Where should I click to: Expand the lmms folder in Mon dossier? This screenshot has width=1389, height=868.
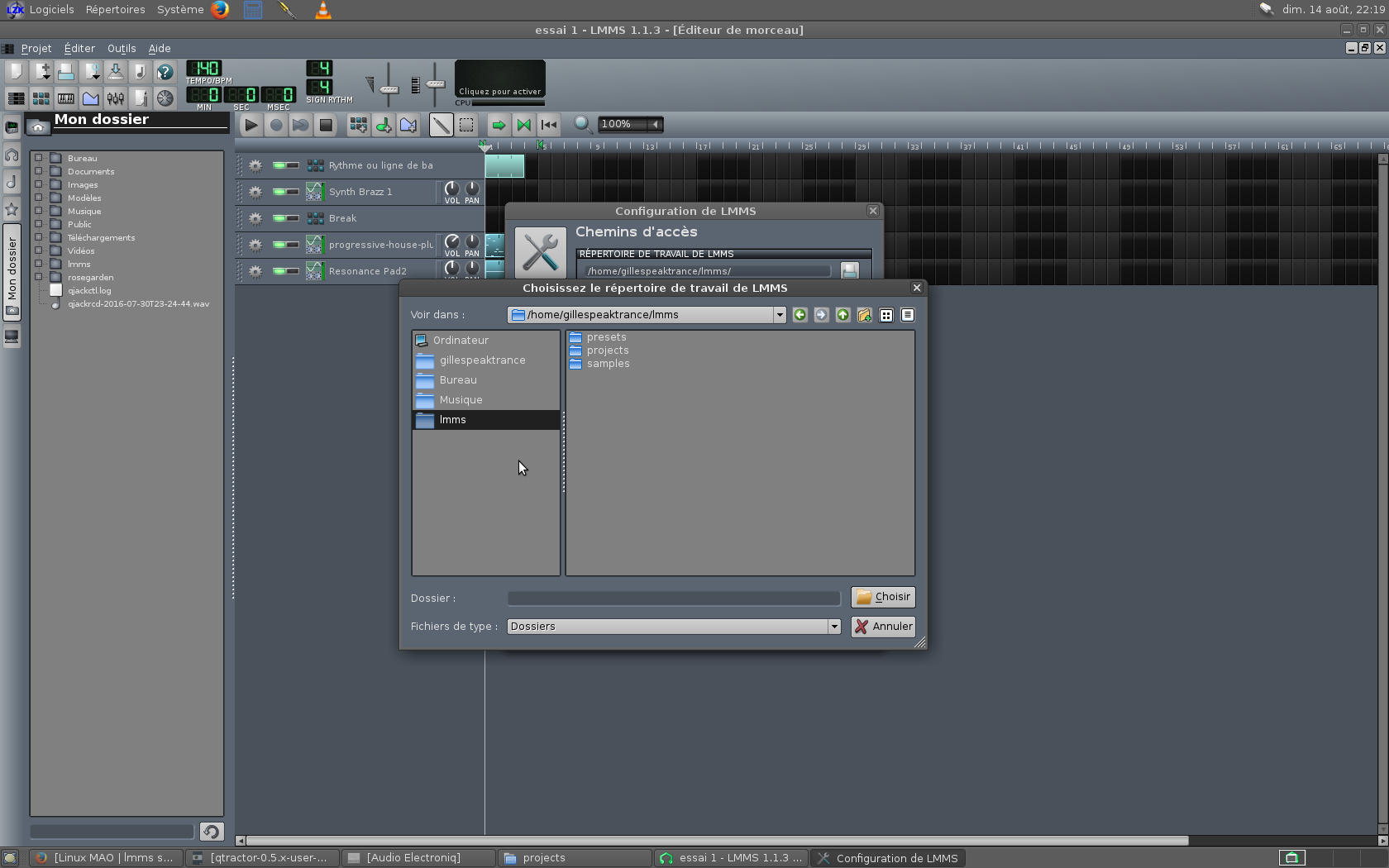pos(38,264)
